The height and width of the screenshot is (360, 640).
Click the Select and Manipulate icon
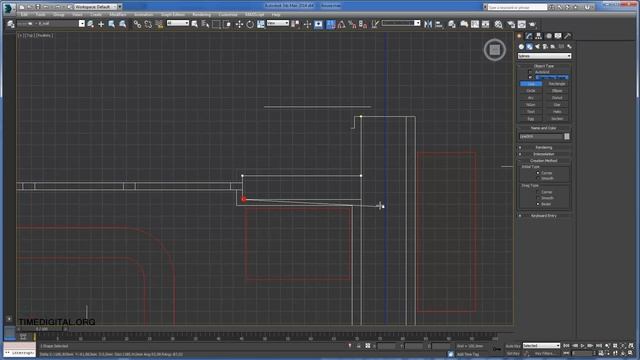coord(307,24)
